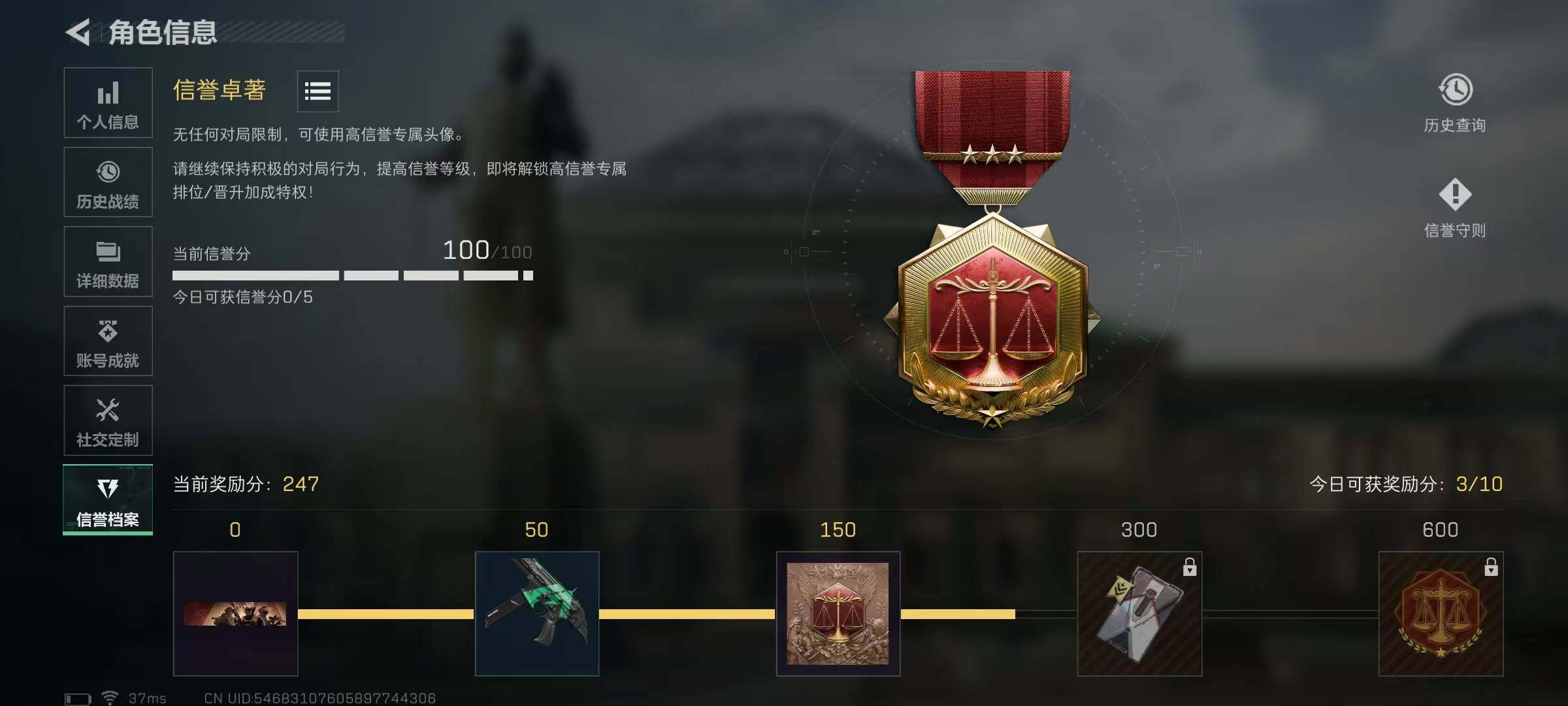Open 信誉守则 exclamation diamond icon
The height and width of the screenshot is (706, 1568).
(1455, 194)
